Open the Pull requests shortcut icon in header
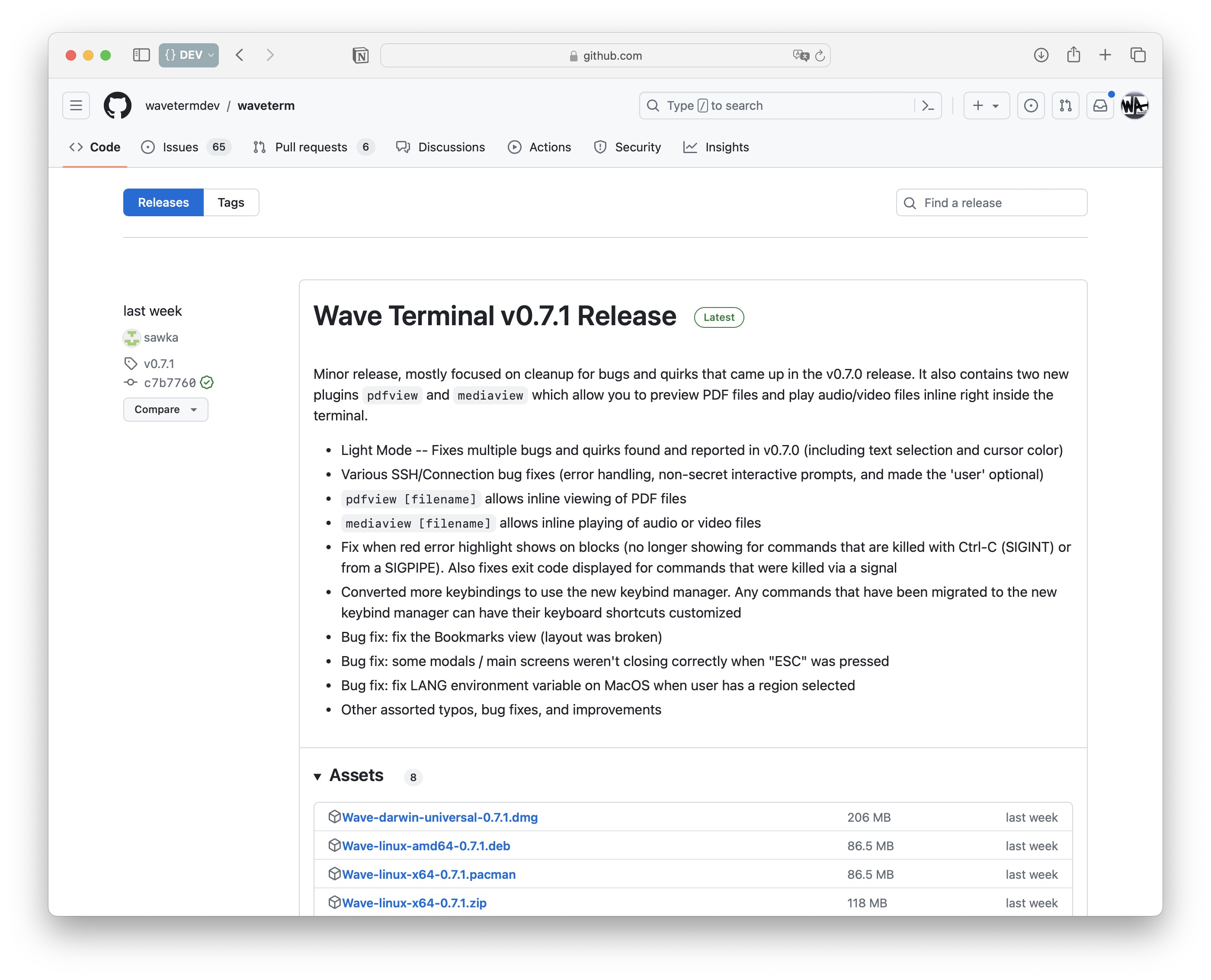This screenshot has height=980, width=1211. [1065, 106]
